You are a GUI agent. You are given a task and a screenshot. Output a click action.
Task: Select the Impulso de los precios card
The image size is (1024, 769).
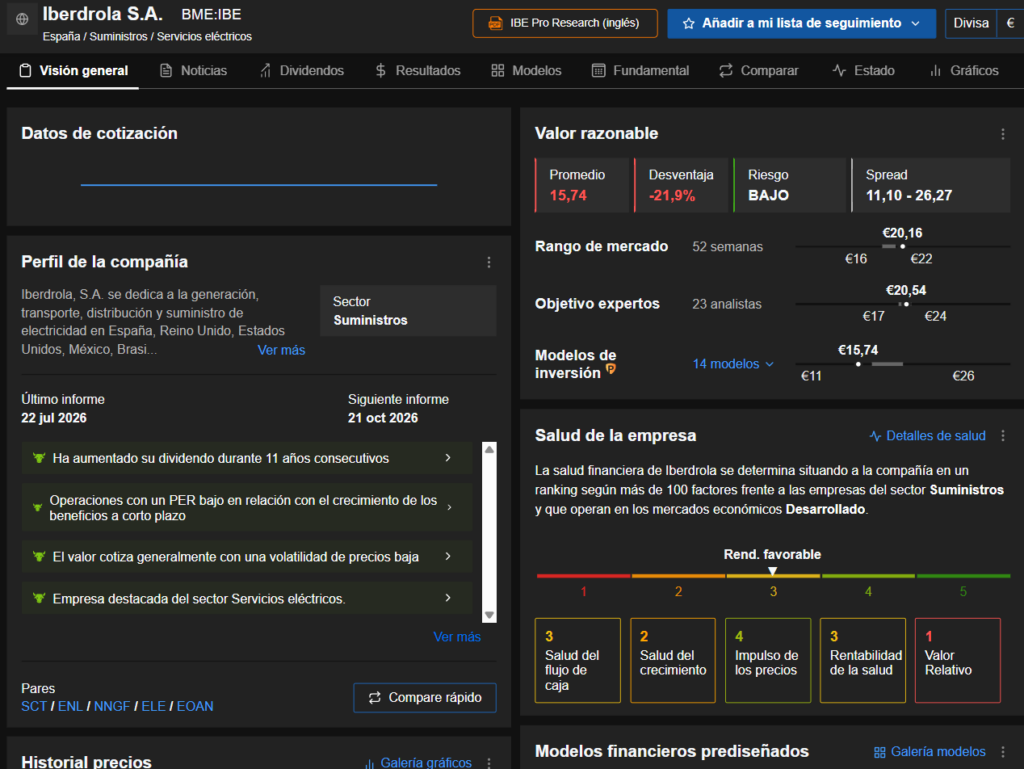767,661
